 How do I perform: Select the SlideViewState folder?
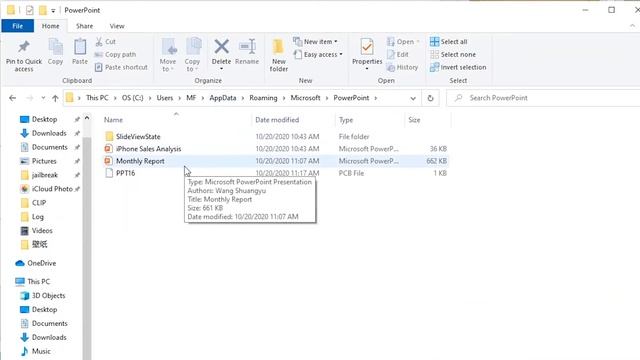coord(138,137)
